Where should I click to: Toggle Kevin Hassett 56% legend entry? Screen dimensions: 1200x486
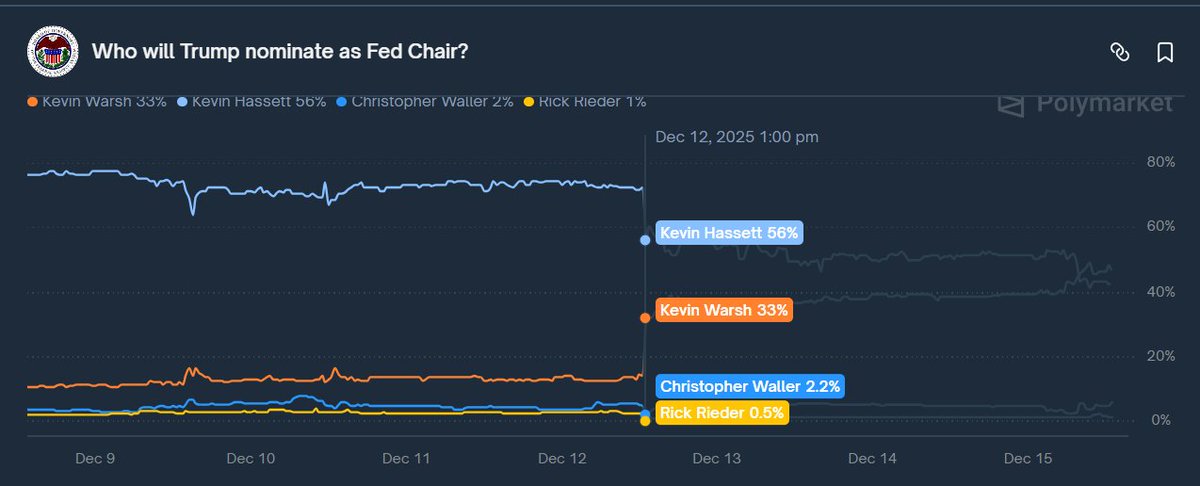[252, 101]
